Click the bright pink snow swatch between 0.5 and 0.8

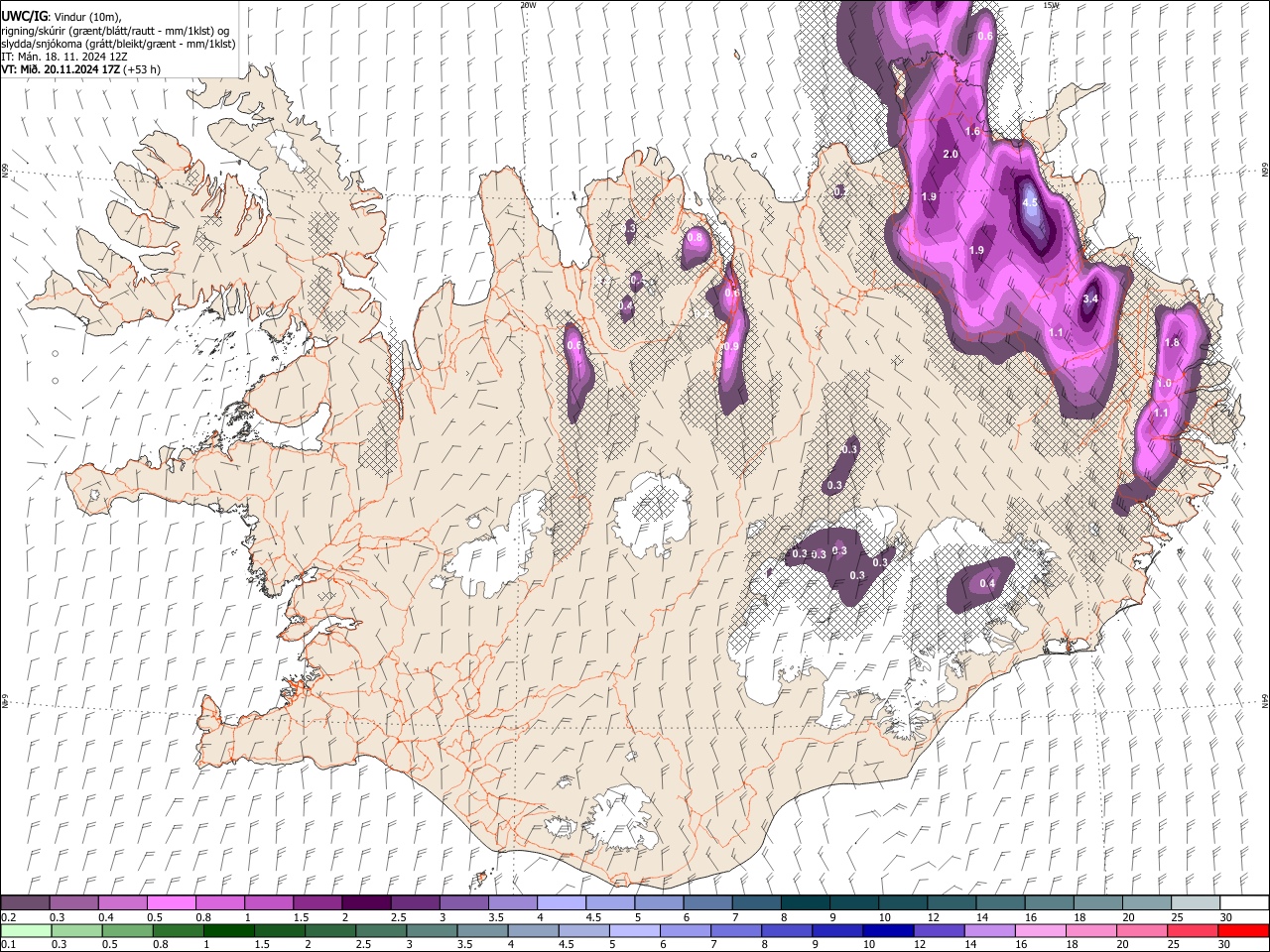(171, 902)
